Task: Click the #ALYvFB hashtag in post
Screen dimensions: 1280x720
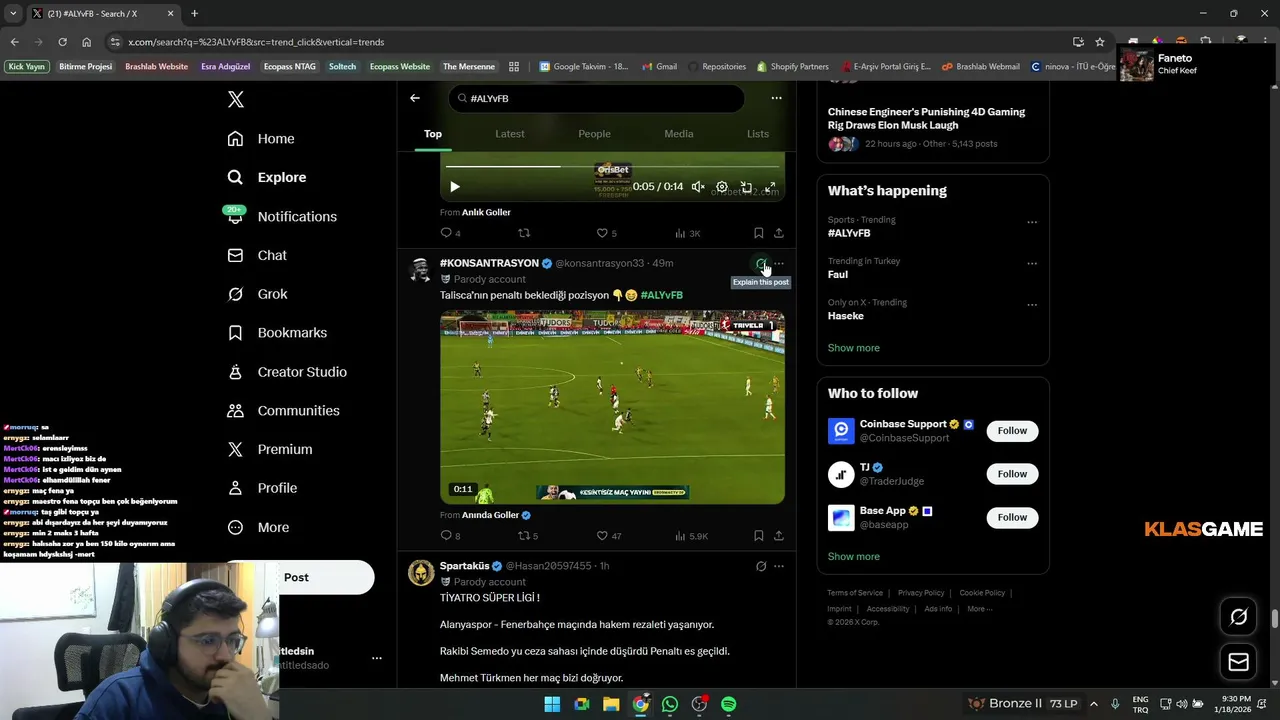Action: click(661, 295)
